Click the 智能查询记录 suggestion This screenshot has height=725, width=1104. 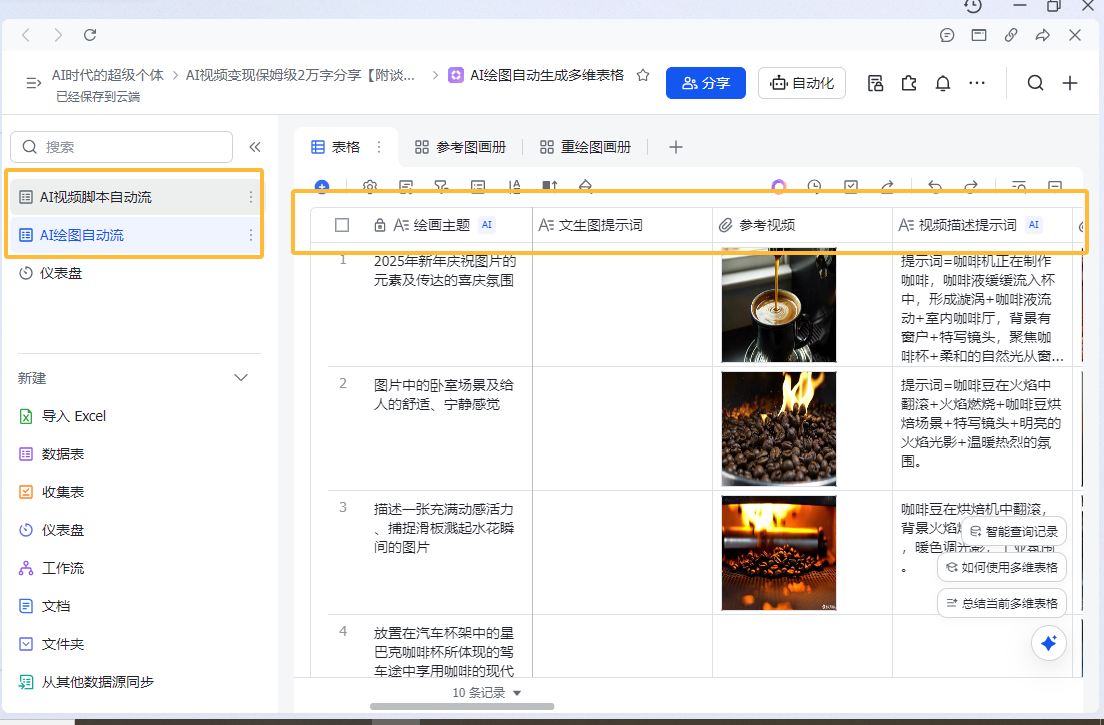tap(1014, 531)
